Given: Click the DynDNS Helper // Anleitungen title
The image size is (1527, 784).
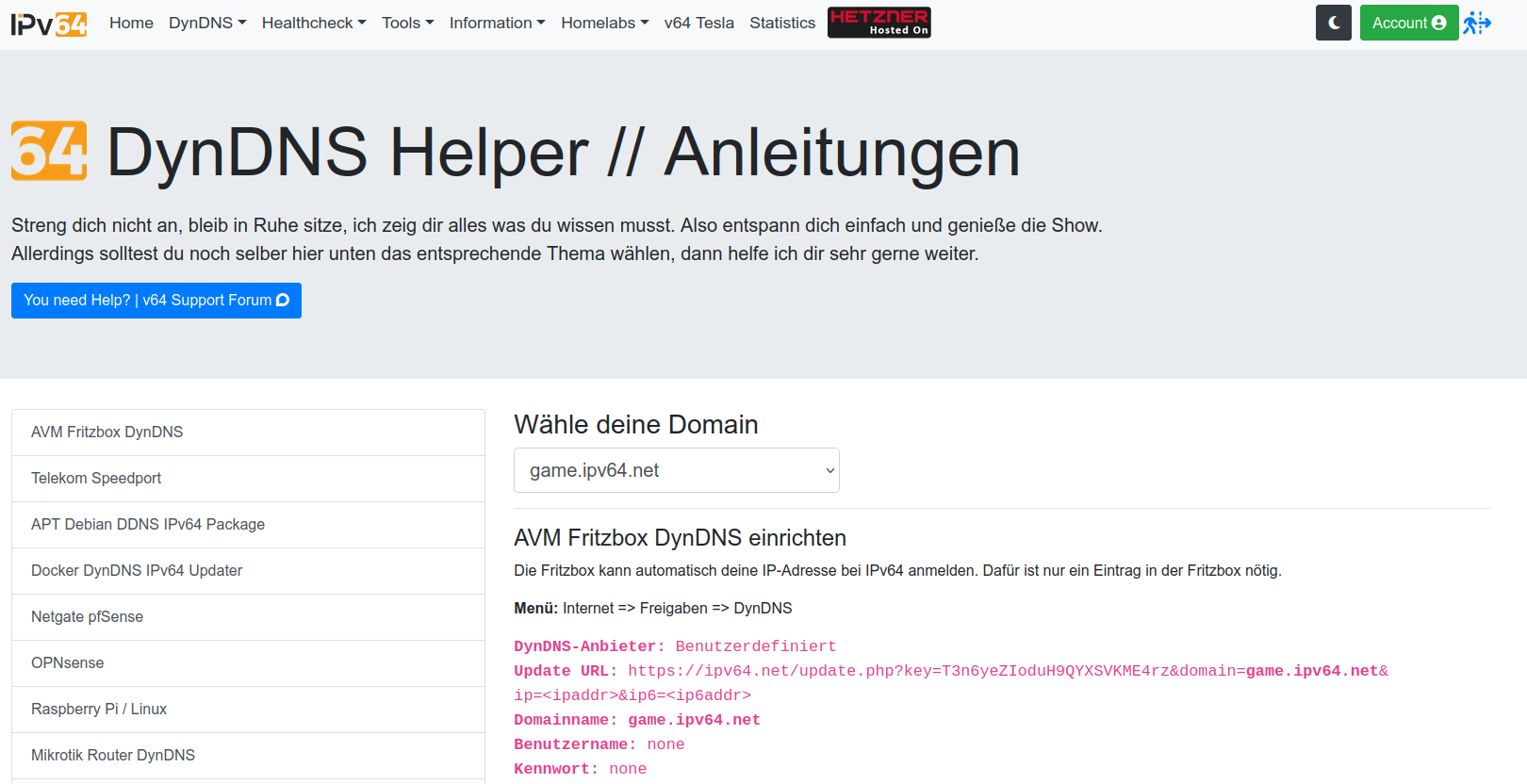Looking at the screenshot, I should tap(564, 153).
